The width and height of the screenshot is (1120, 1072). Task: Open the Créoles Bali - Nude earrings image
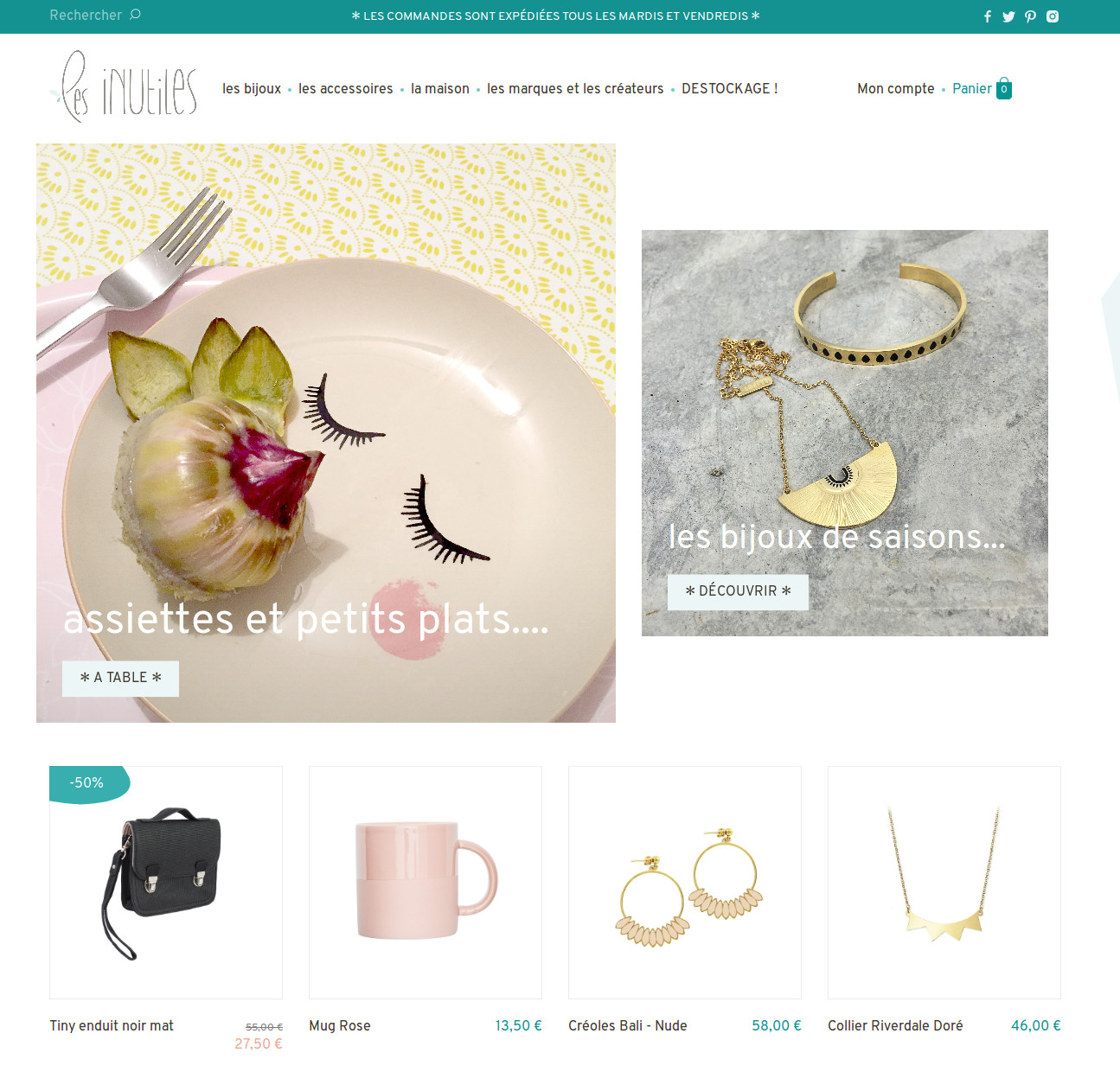[x=685, y=883]
